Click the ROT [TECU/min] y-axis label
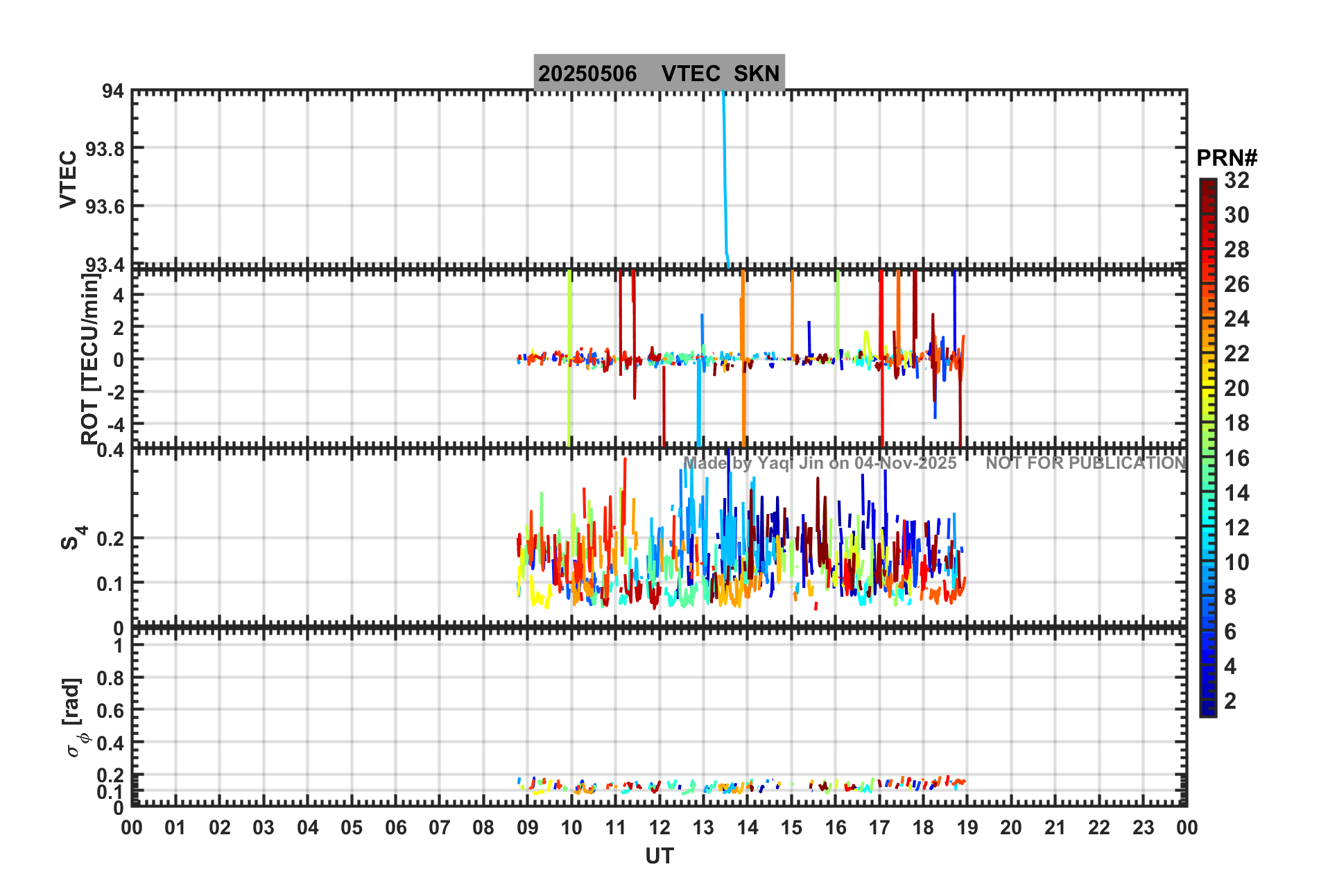Viewport: 1319px width, 896px height. pos(89,359)
